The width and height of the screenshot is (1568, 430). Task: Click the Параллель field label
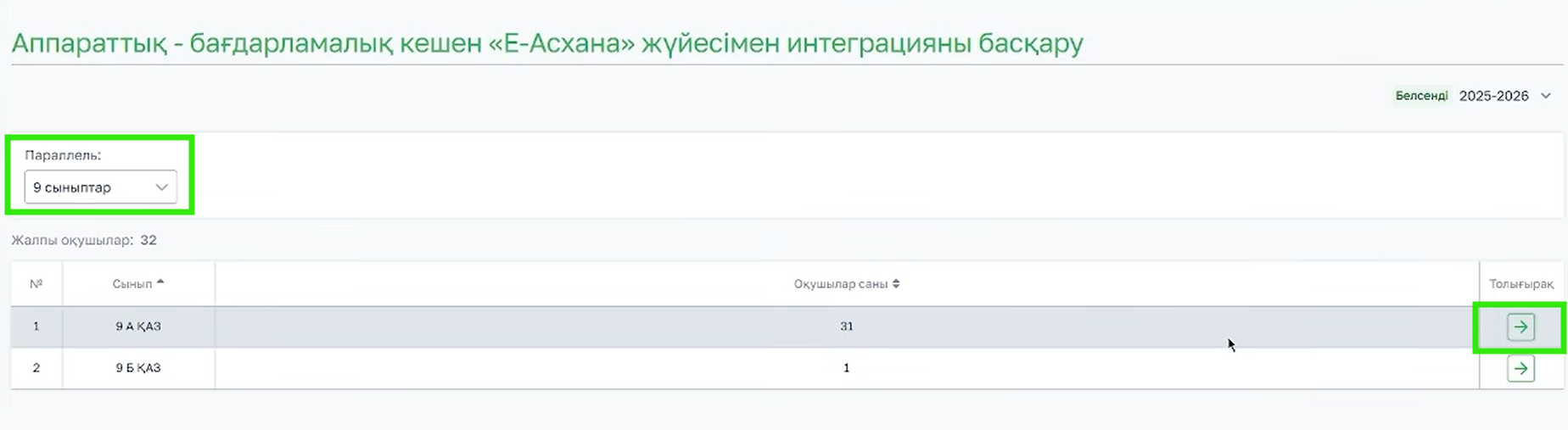click(x=63, y=155)
